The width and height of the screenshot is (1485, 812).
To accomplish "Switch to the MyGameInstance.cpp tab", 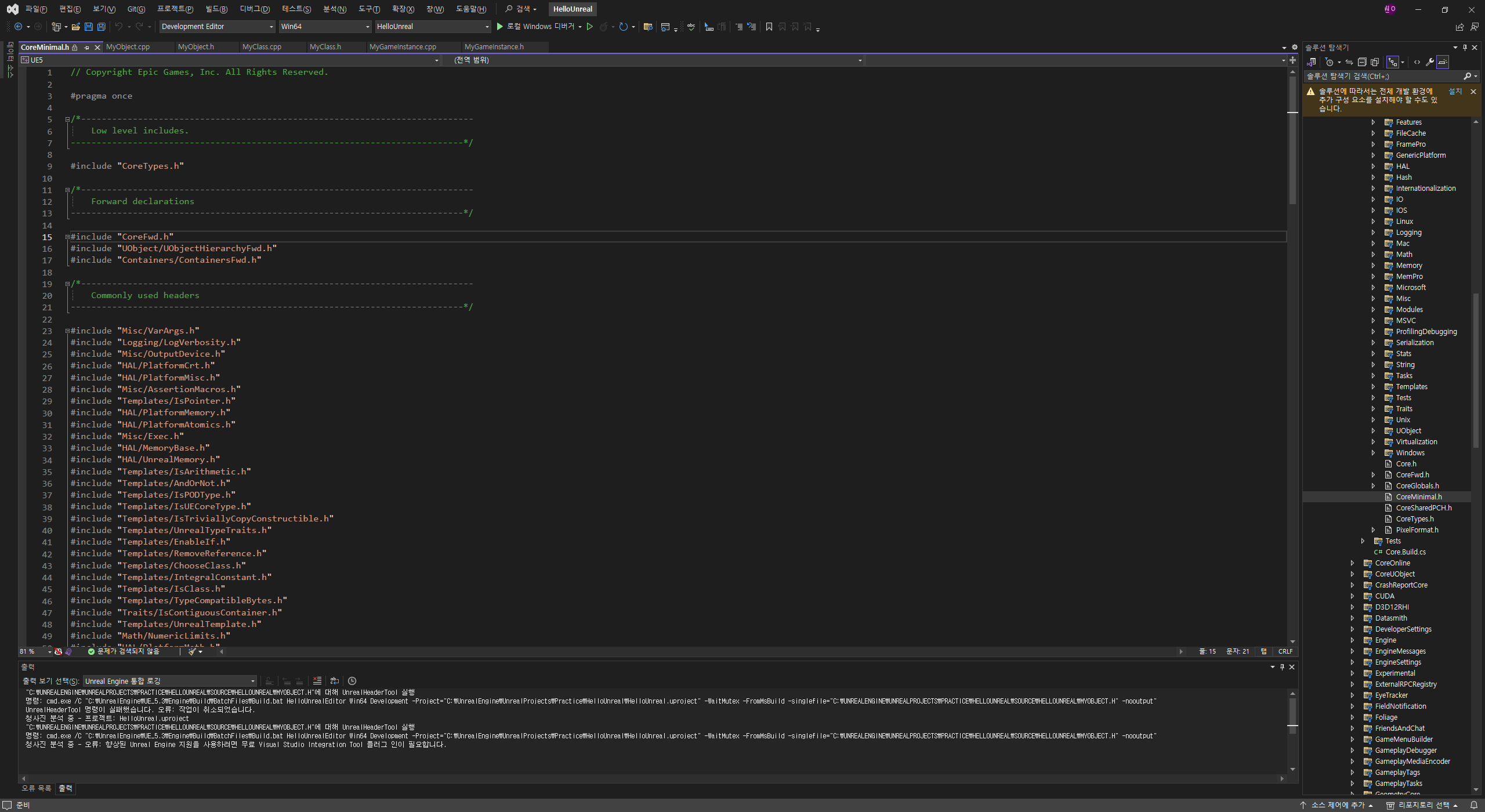I will (x=403, y=47).
